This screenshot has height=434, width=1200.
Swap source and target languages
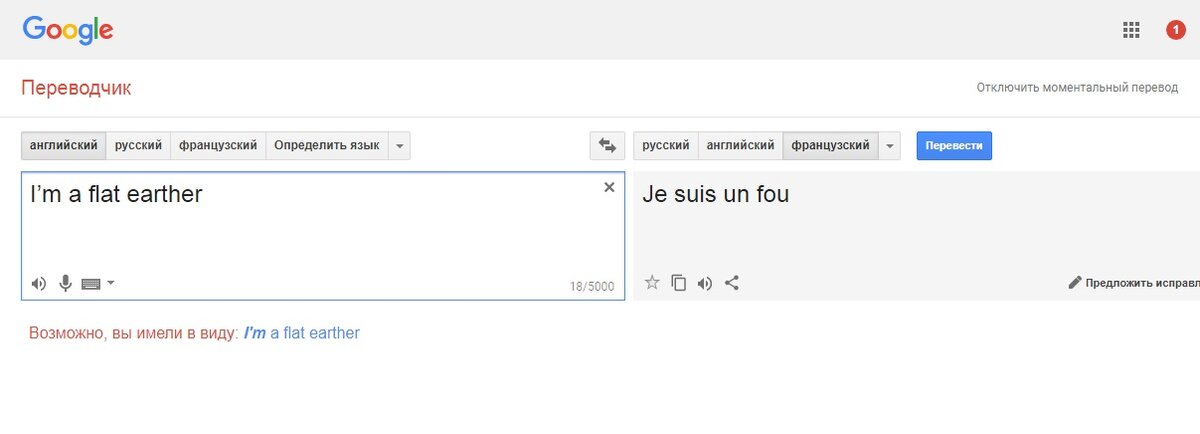[607, 145]
